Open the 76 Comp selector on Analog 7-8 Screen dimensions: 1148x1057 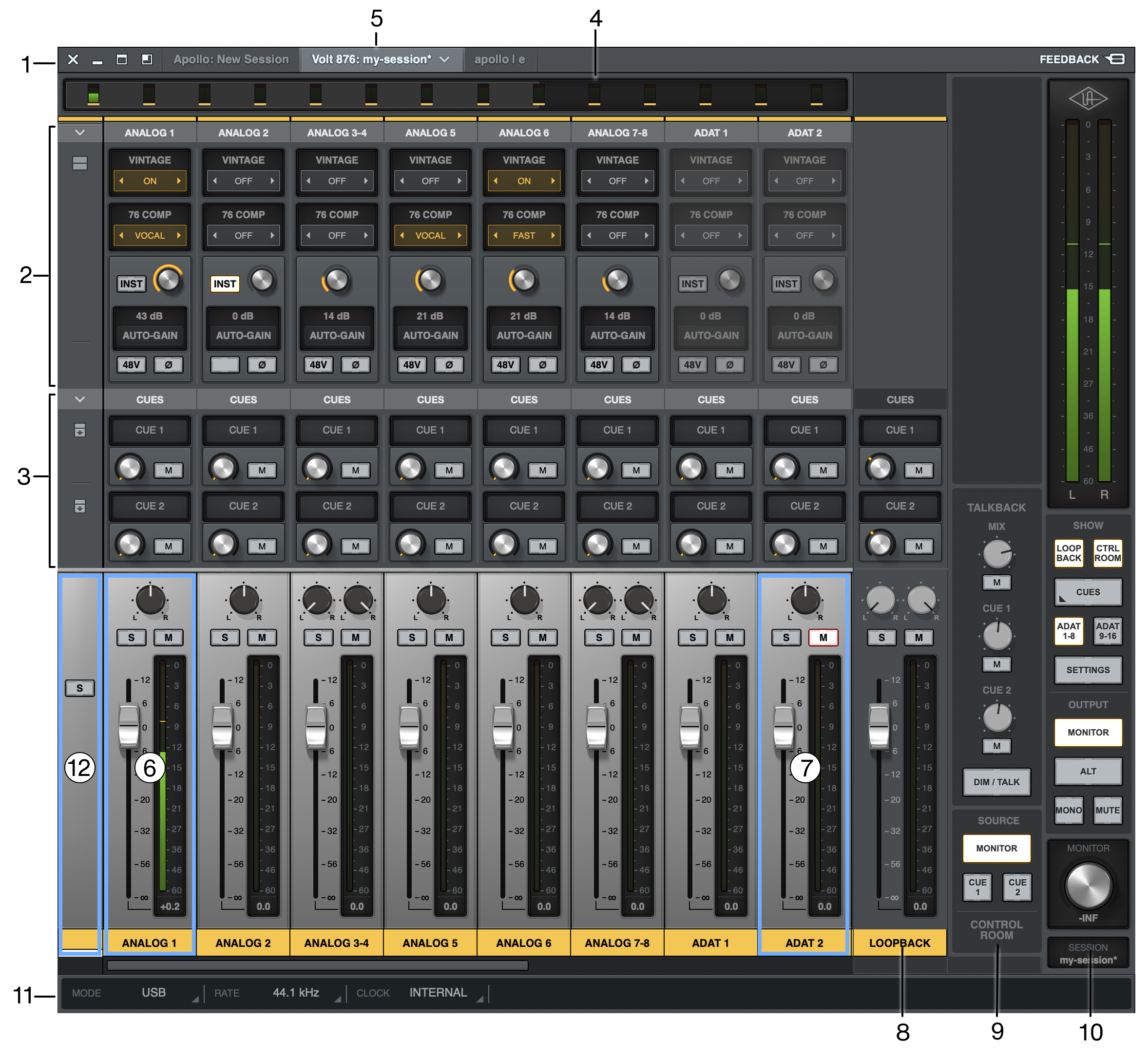tap(617, 235)
